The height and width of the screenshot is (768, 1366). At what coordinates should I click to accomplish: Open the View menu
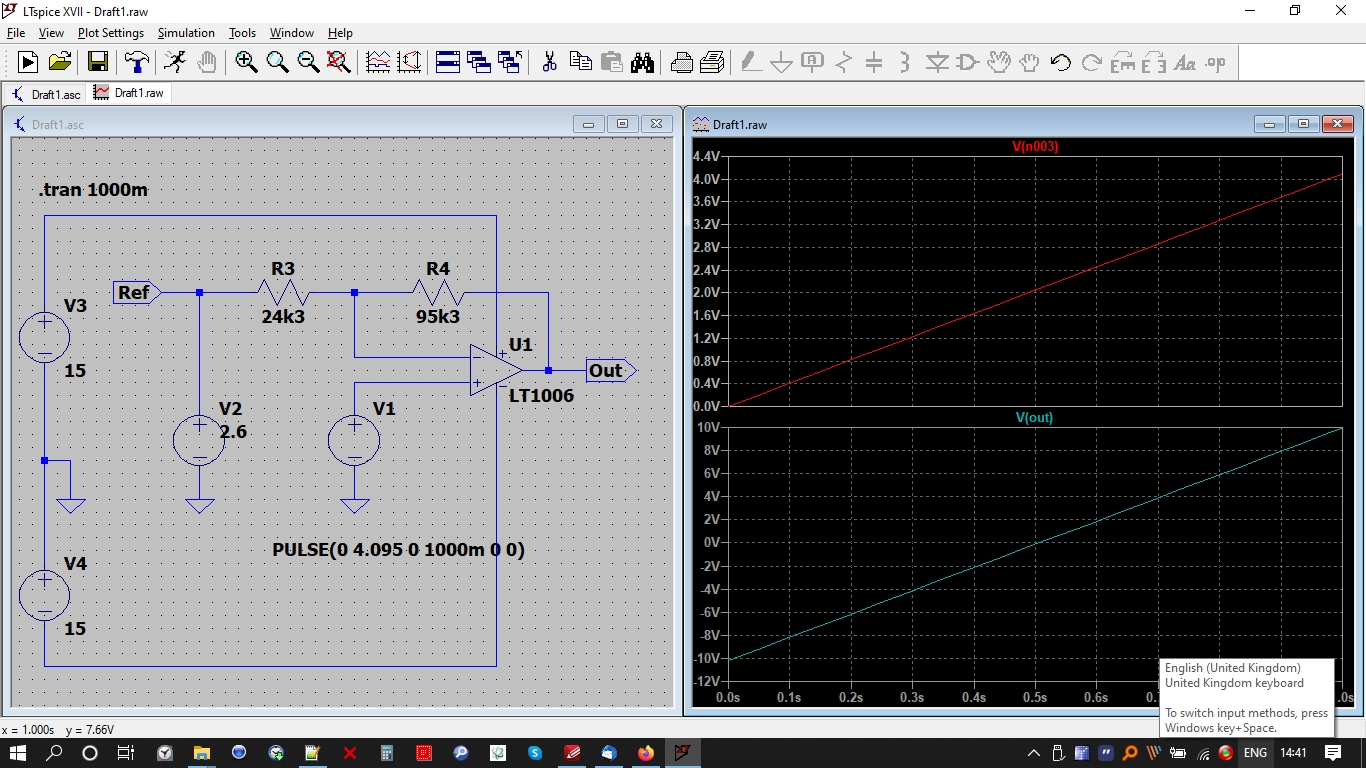(51, 33)
